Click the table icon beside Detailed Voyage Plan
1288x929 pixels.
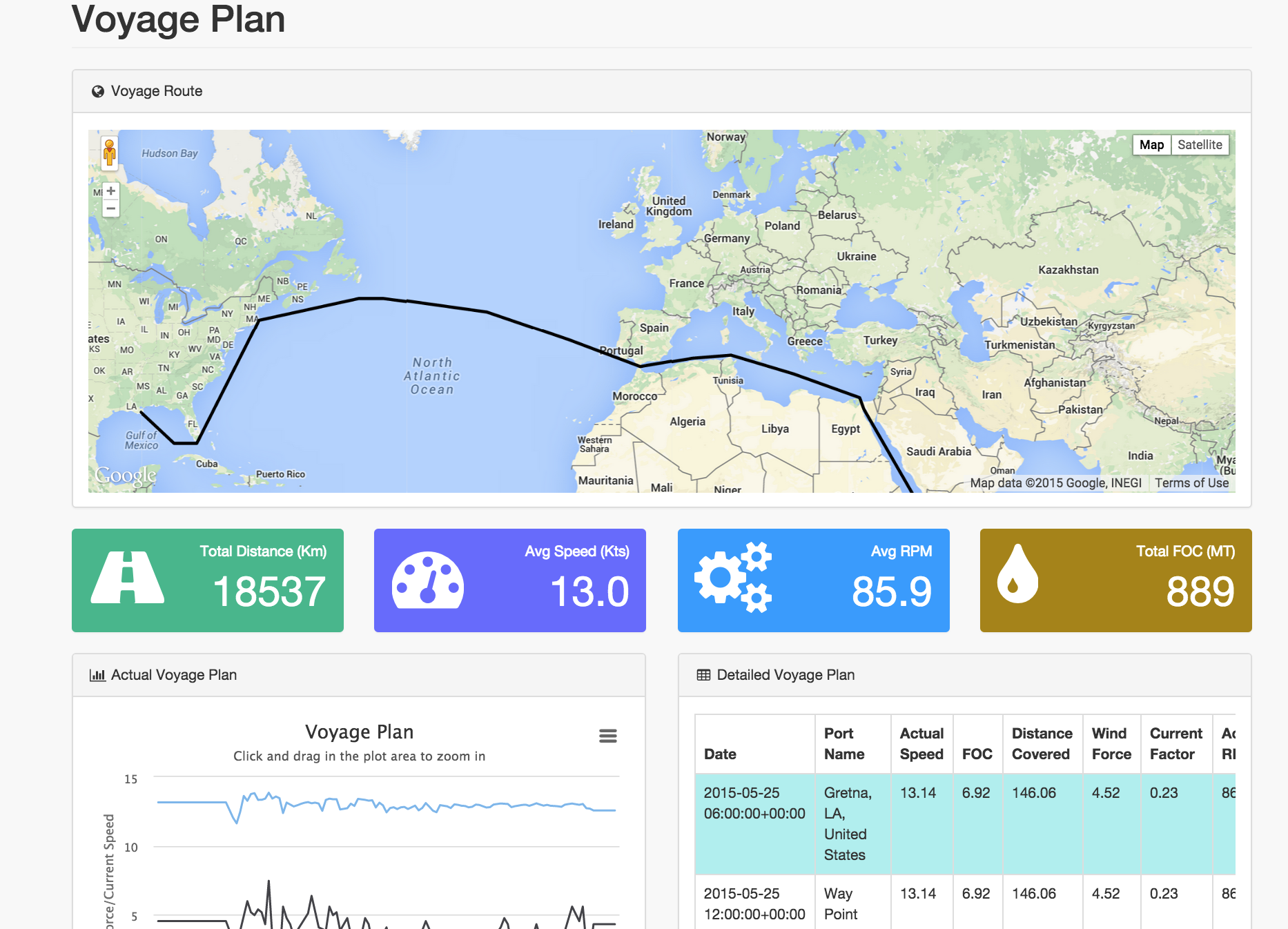click(703, 675)
